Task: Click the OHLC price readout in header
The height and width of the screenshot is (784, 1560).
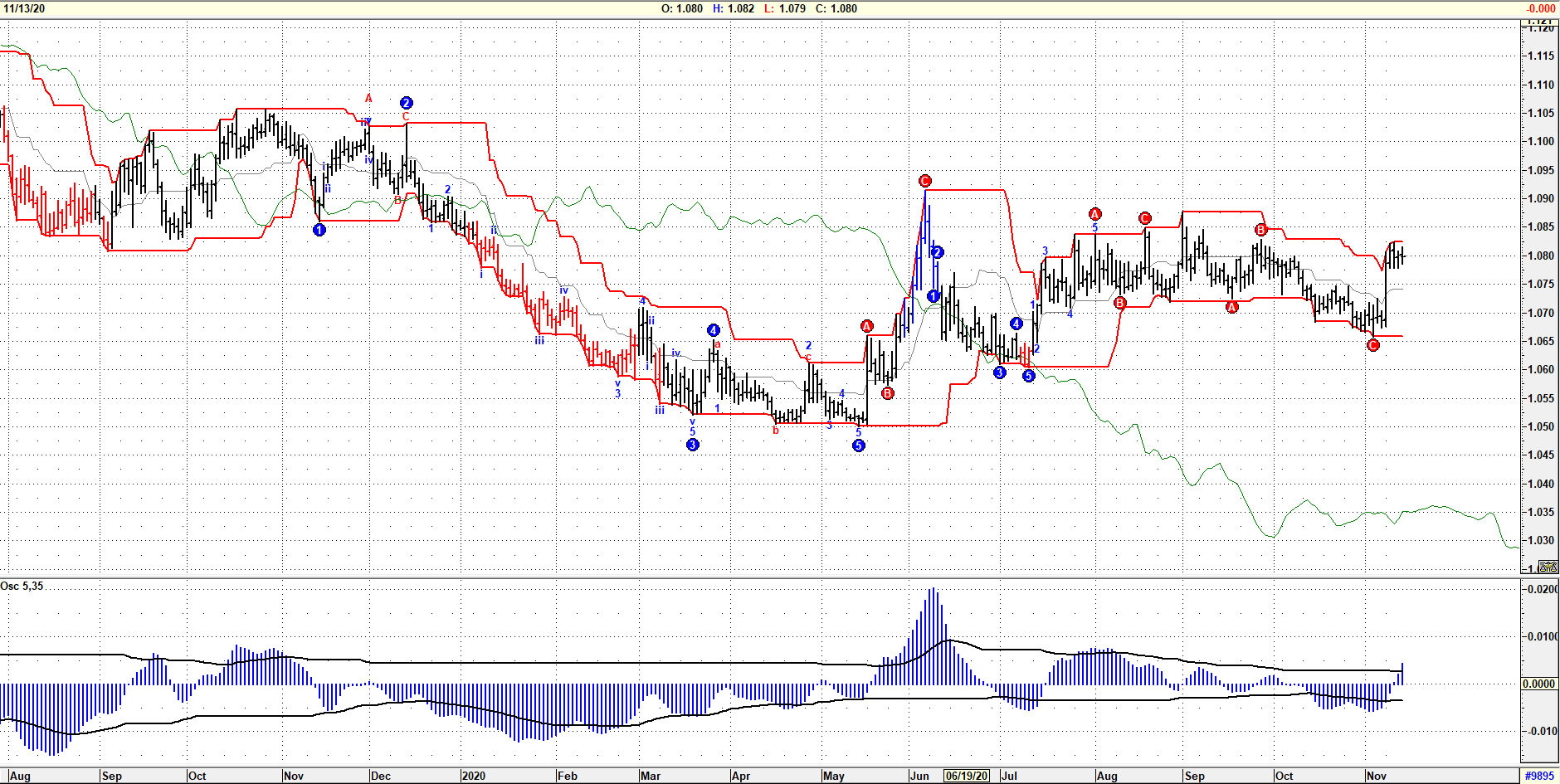Action: coord(758,8)
